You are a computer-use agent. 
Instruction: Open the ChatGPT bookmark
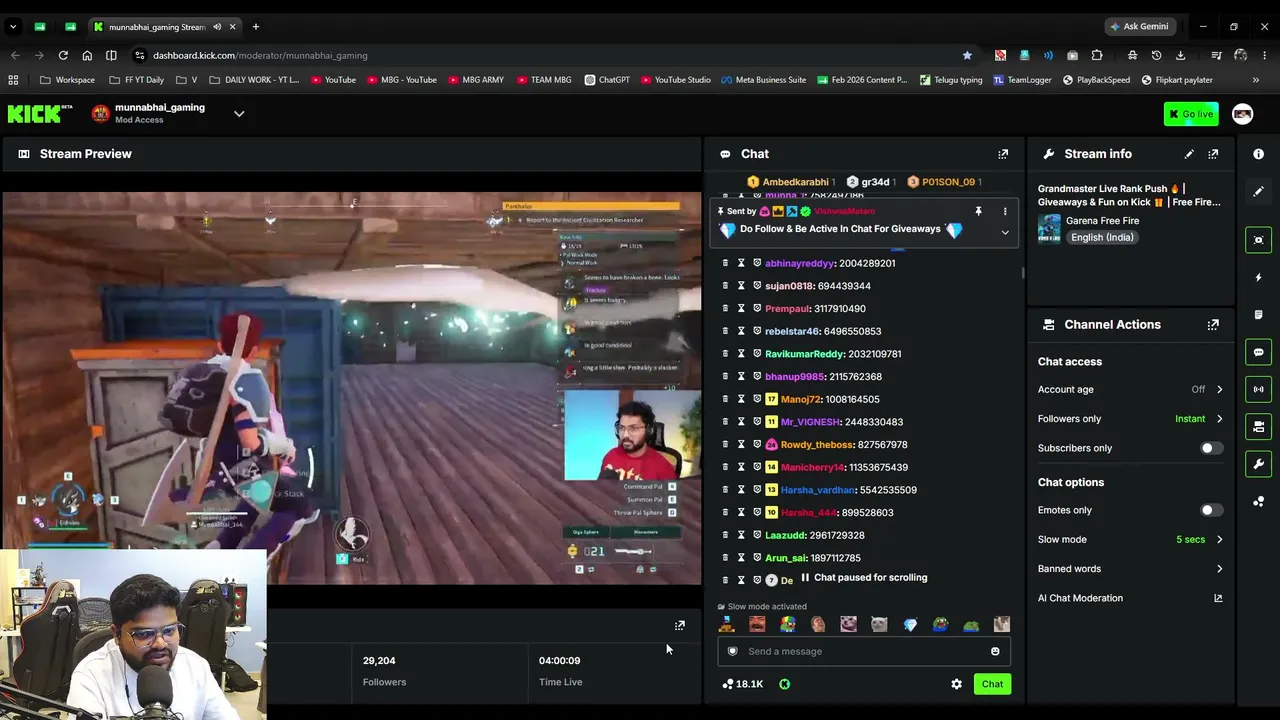pyautogui.click(x=607, y=80)
